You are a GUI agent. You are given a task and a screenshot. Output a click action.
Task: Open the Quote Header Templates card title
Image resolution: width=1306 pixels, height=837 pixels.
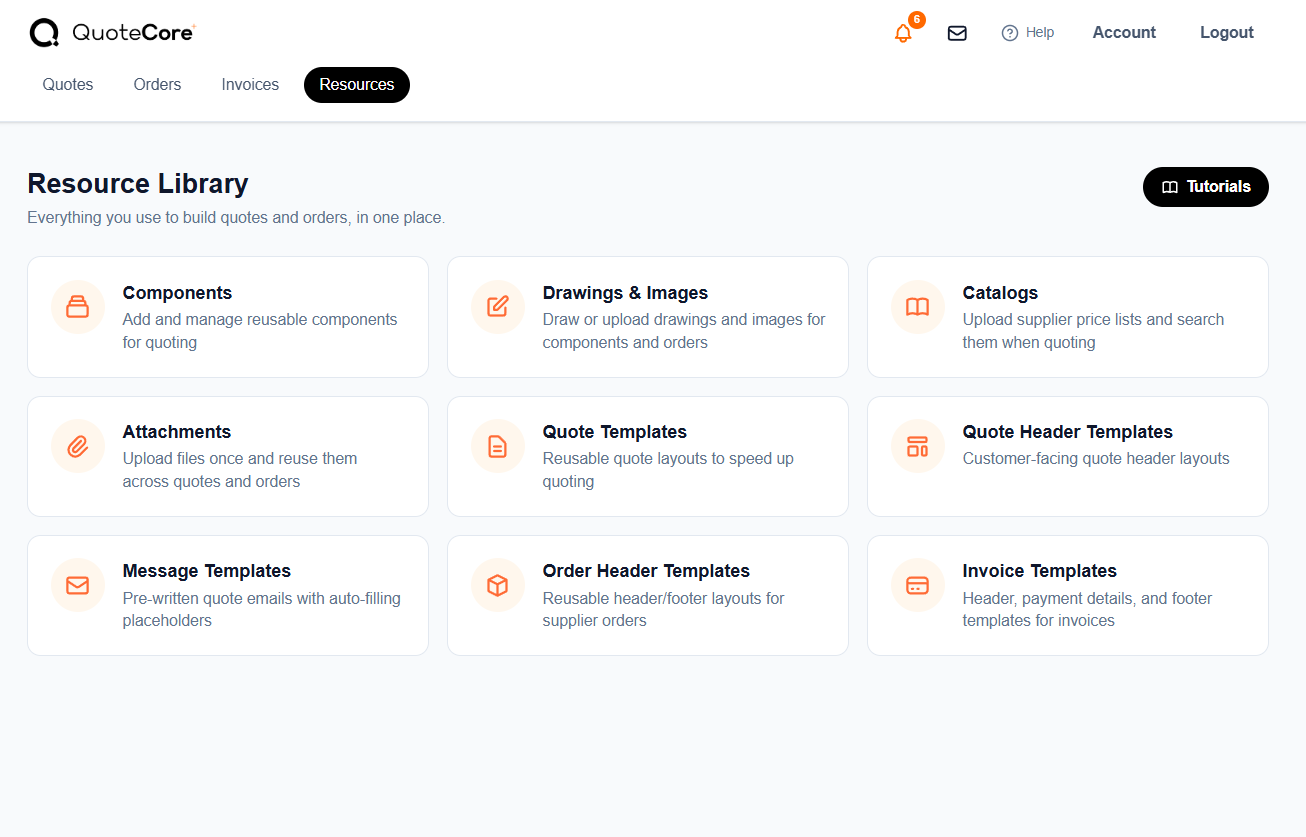point(1068,432)
